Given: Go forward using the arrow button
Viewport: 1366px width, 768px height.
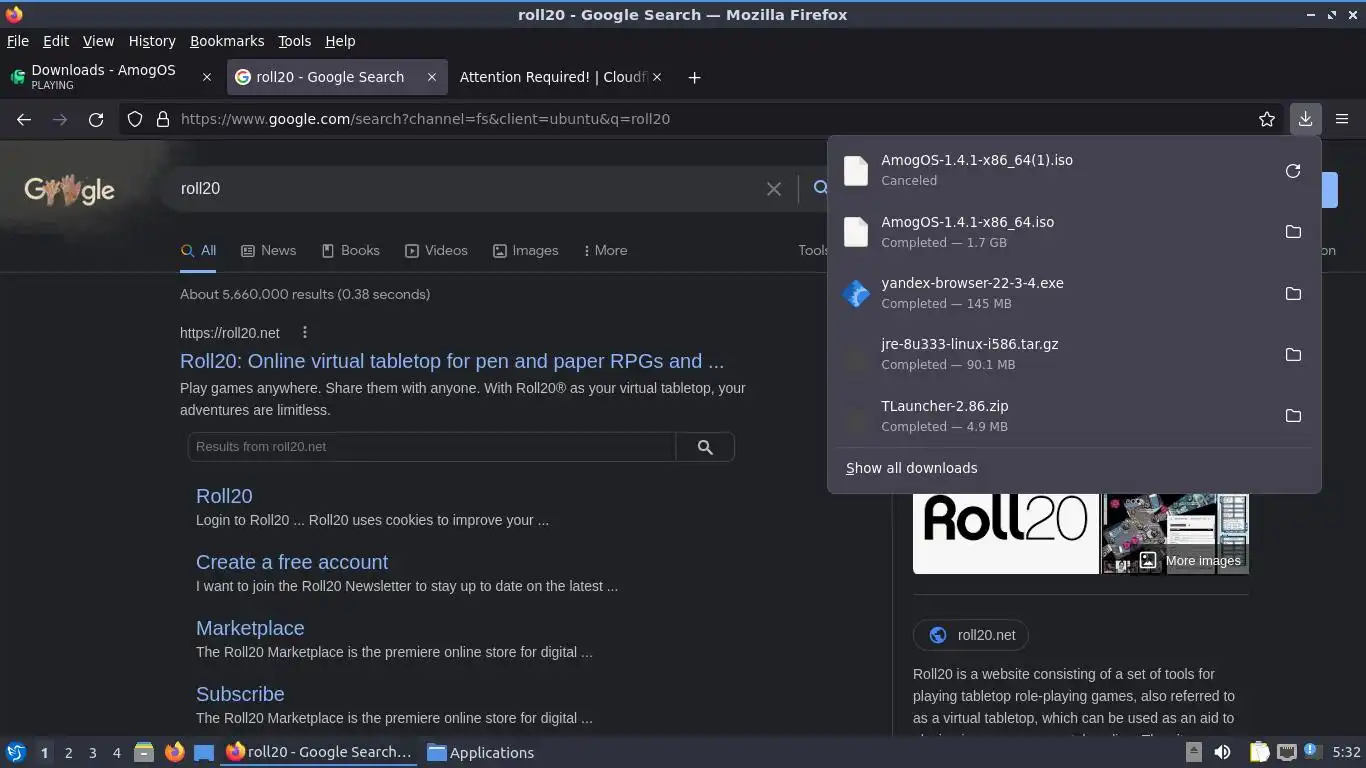Looking at the screenshot, I should (60, 119).
